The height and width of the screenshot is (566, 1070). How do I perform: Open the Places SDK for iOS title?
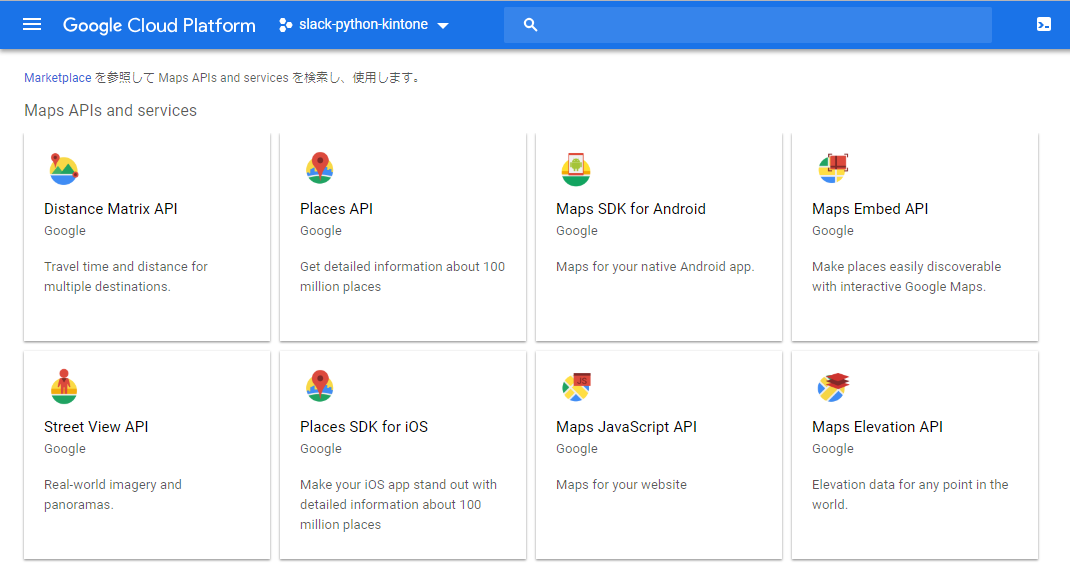364,427
